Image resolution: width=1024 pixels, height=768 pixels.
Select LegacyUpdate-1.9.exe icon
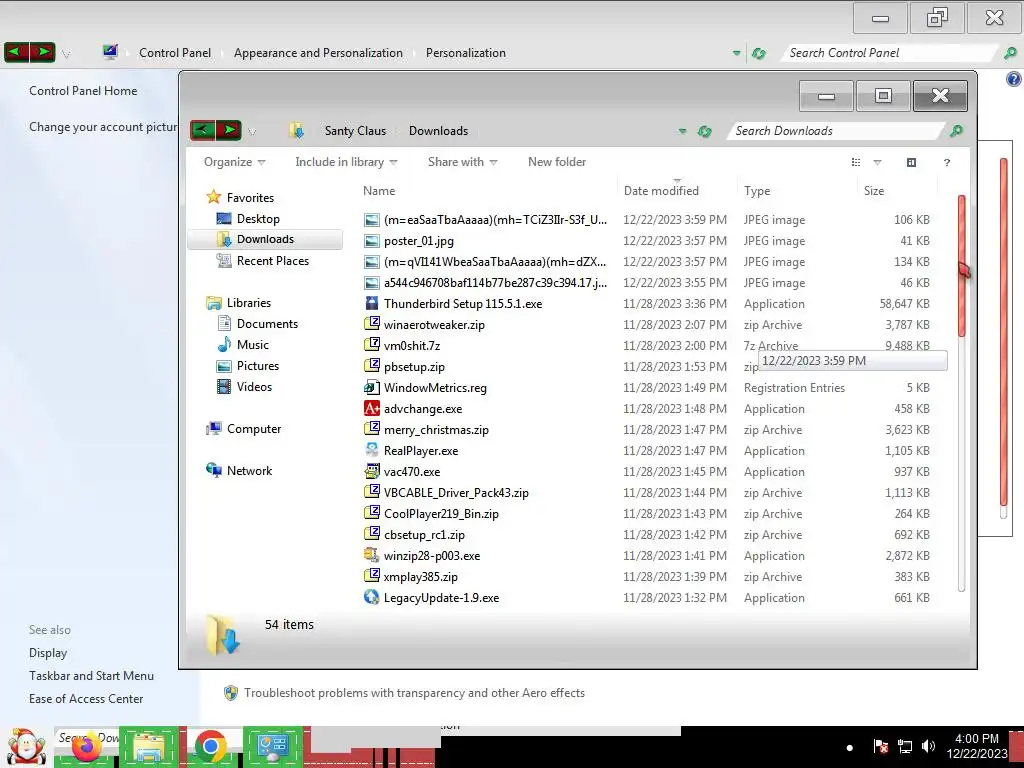click(x=372, y=598)
